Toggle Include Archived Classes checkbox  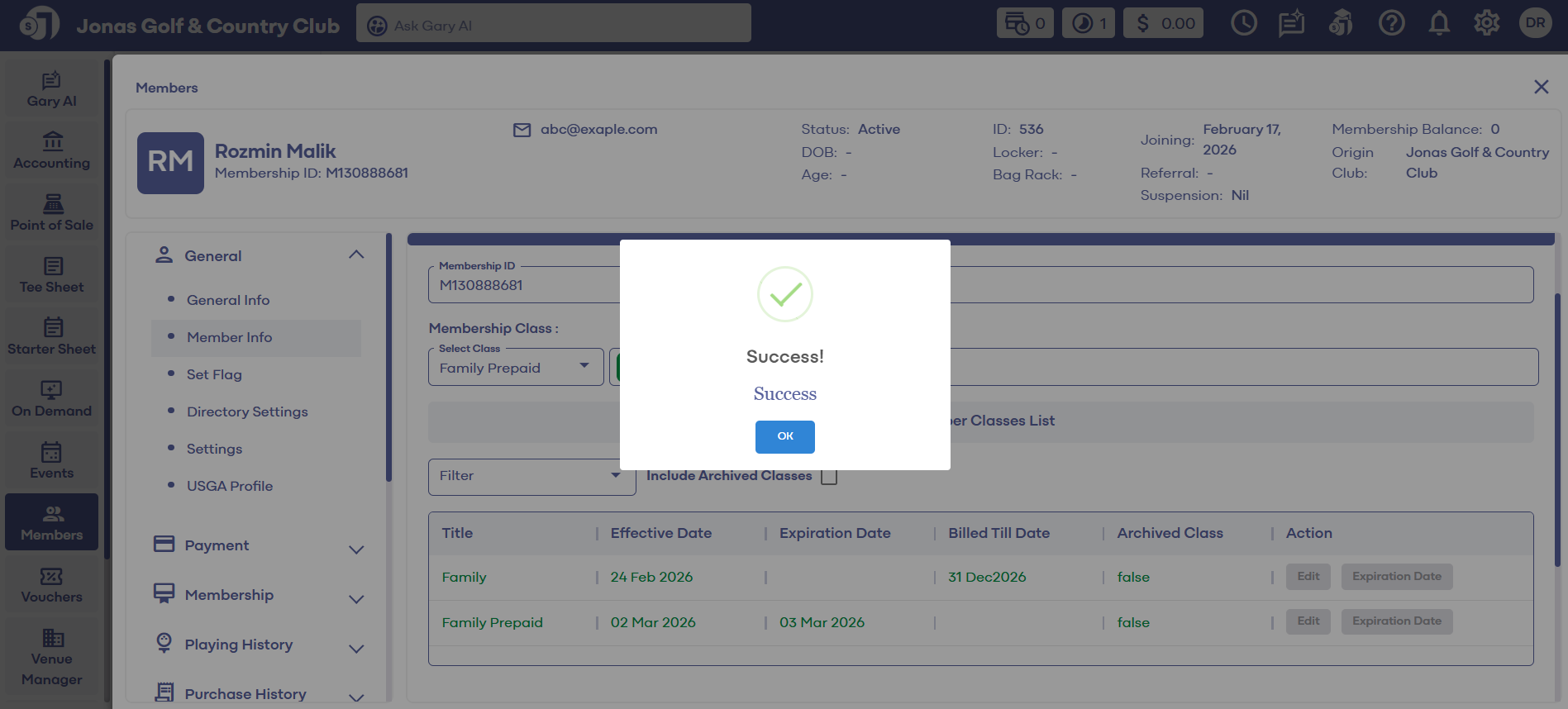coord(829,477)
